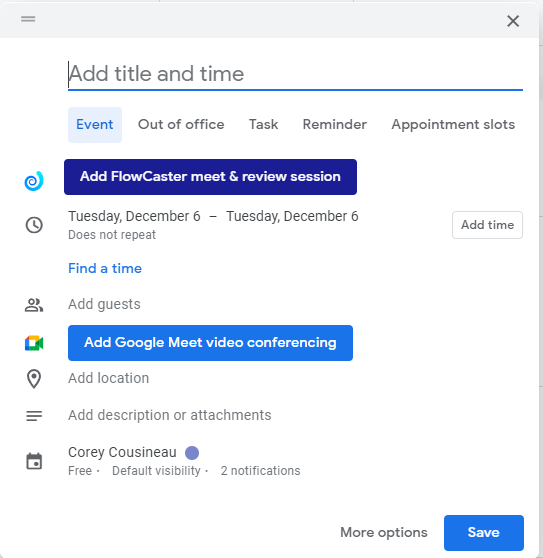The height and width of the screenshot is (558, 543).
Task: Click the Add time button
Action: (487, 225)
